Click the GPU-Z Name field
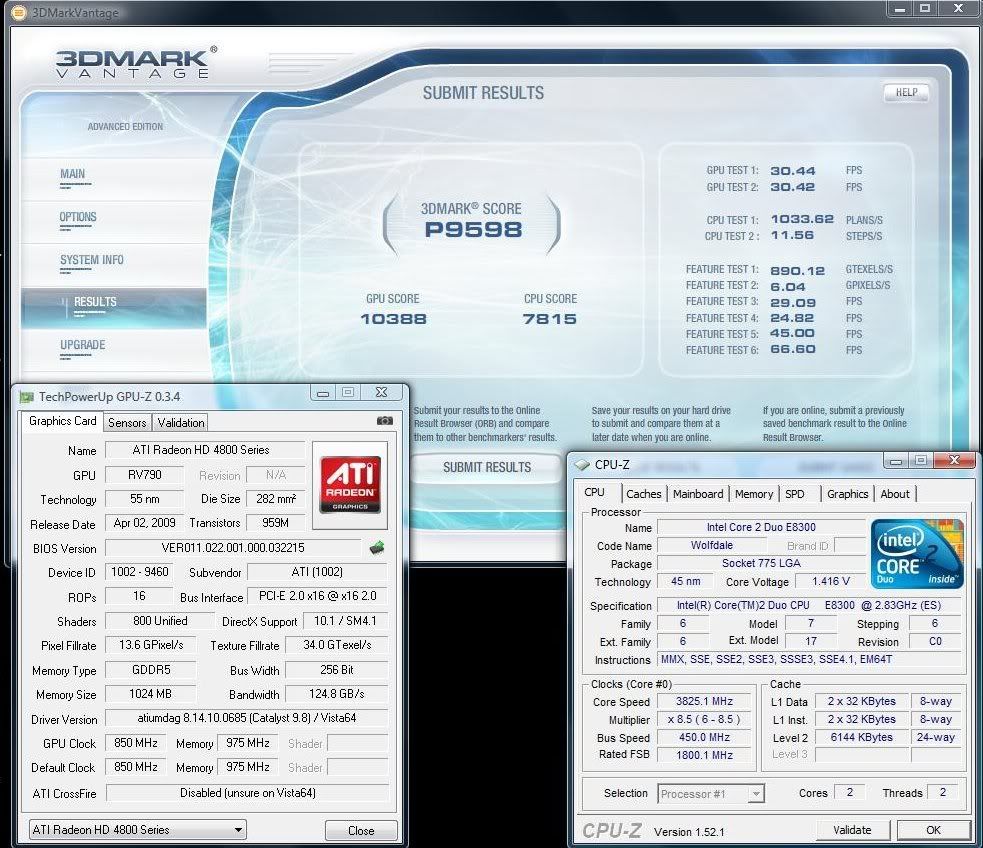Screen dimensions: 983x848 205,450
